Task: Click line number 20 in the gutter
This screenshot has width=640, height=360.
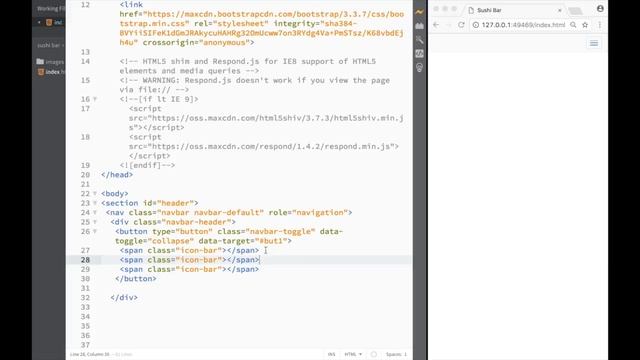Action: click(x=85, y=175)
